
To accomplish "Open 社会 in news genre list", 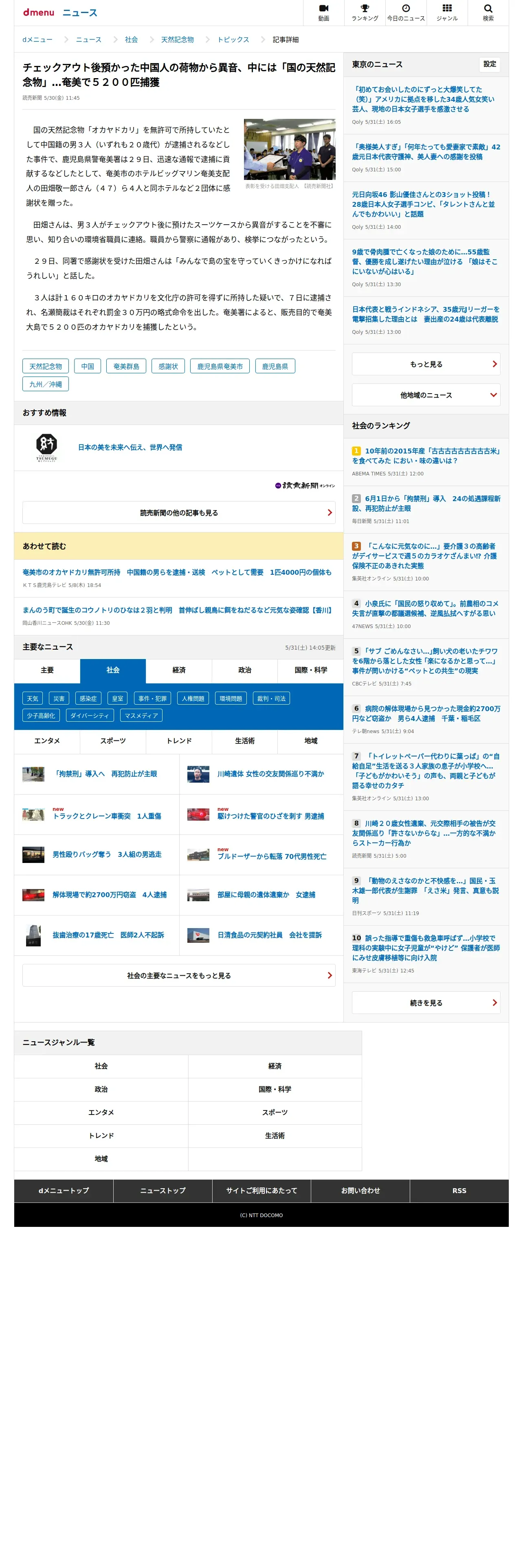I will 101,1066.
